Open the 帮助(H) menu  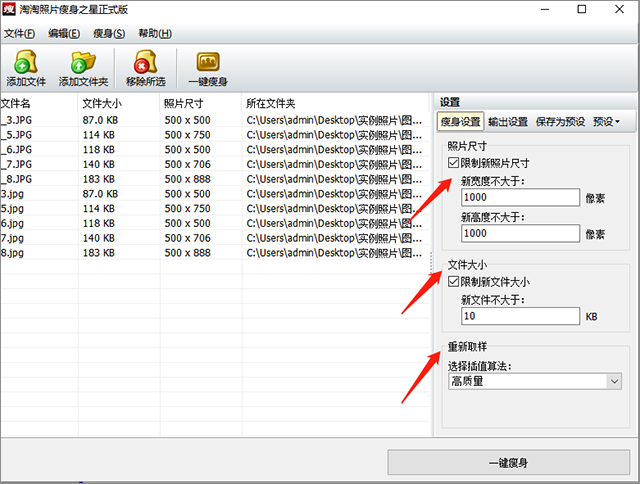154,33
